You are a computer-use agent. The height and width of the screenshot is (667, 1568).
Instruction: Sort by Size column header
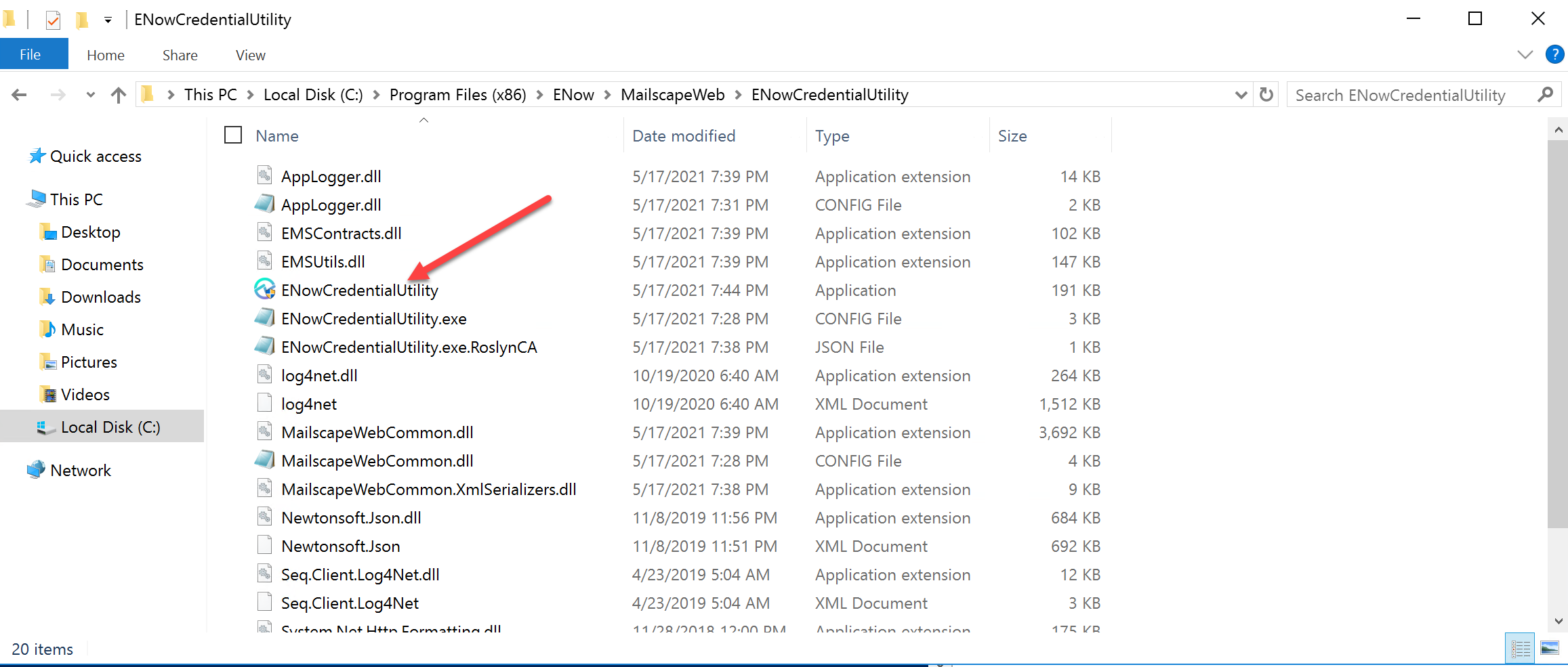(x=1012, y=136)
